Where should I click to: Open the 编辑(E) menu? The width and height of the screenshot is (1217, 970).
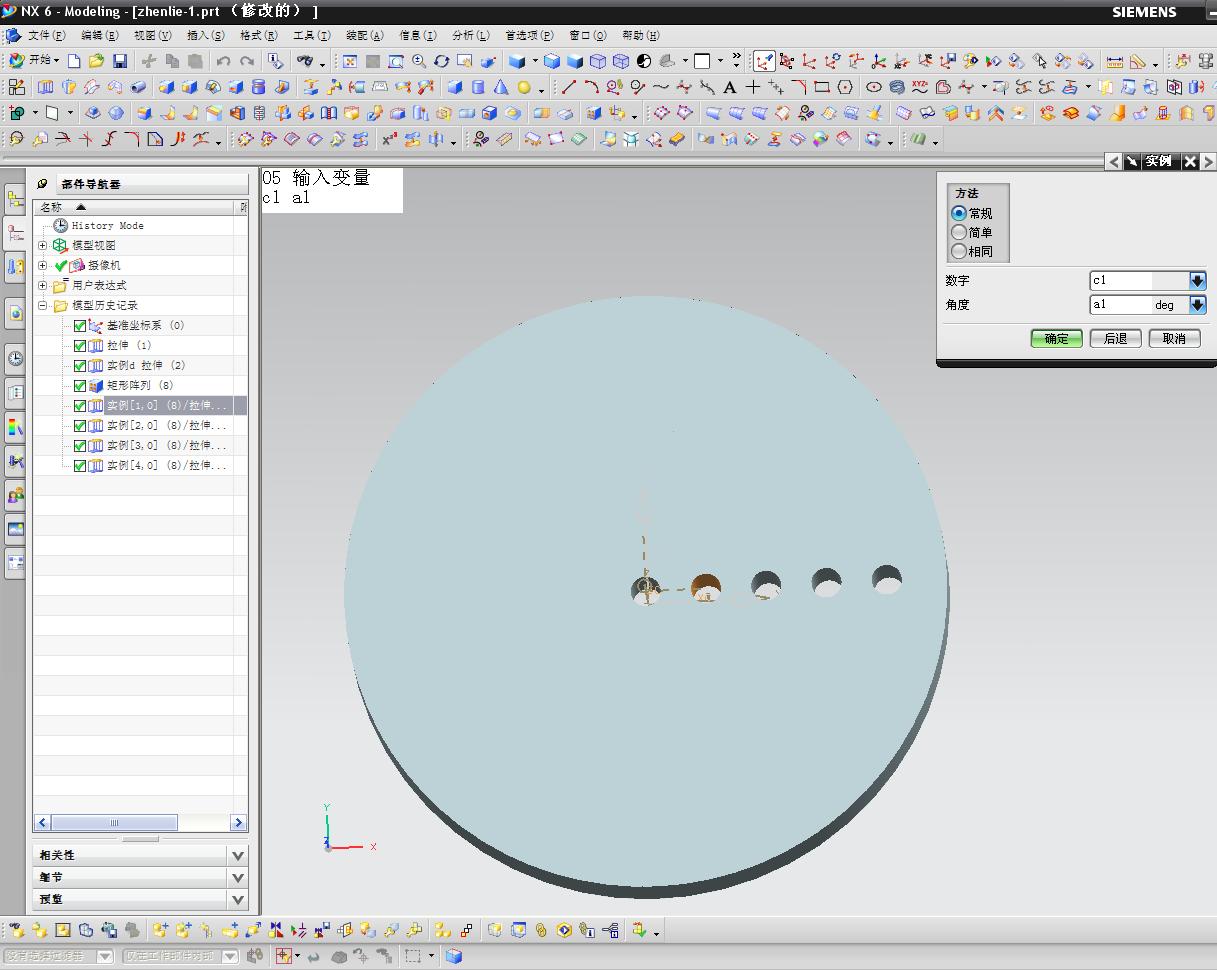click(99, 35)
